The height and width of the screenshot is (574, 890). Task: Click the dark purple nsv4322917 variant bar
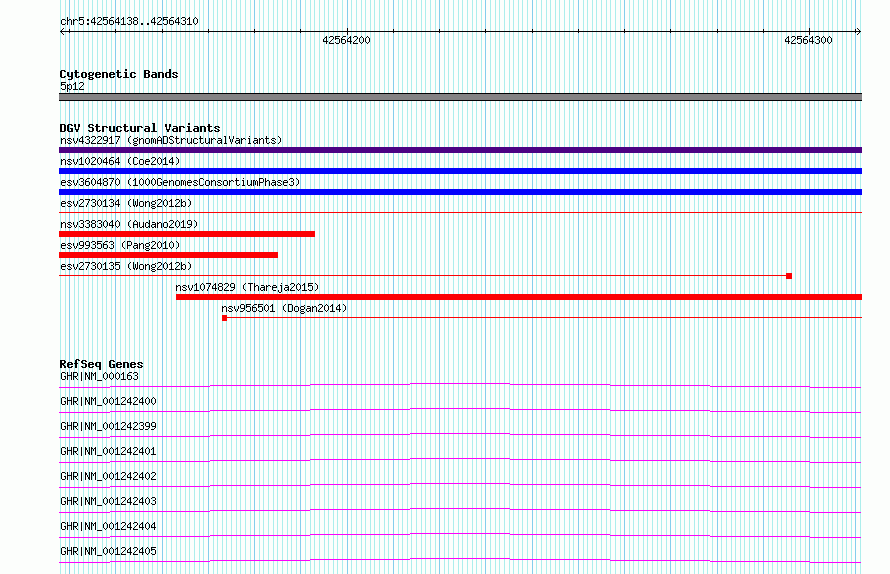(x=460, y=150)
